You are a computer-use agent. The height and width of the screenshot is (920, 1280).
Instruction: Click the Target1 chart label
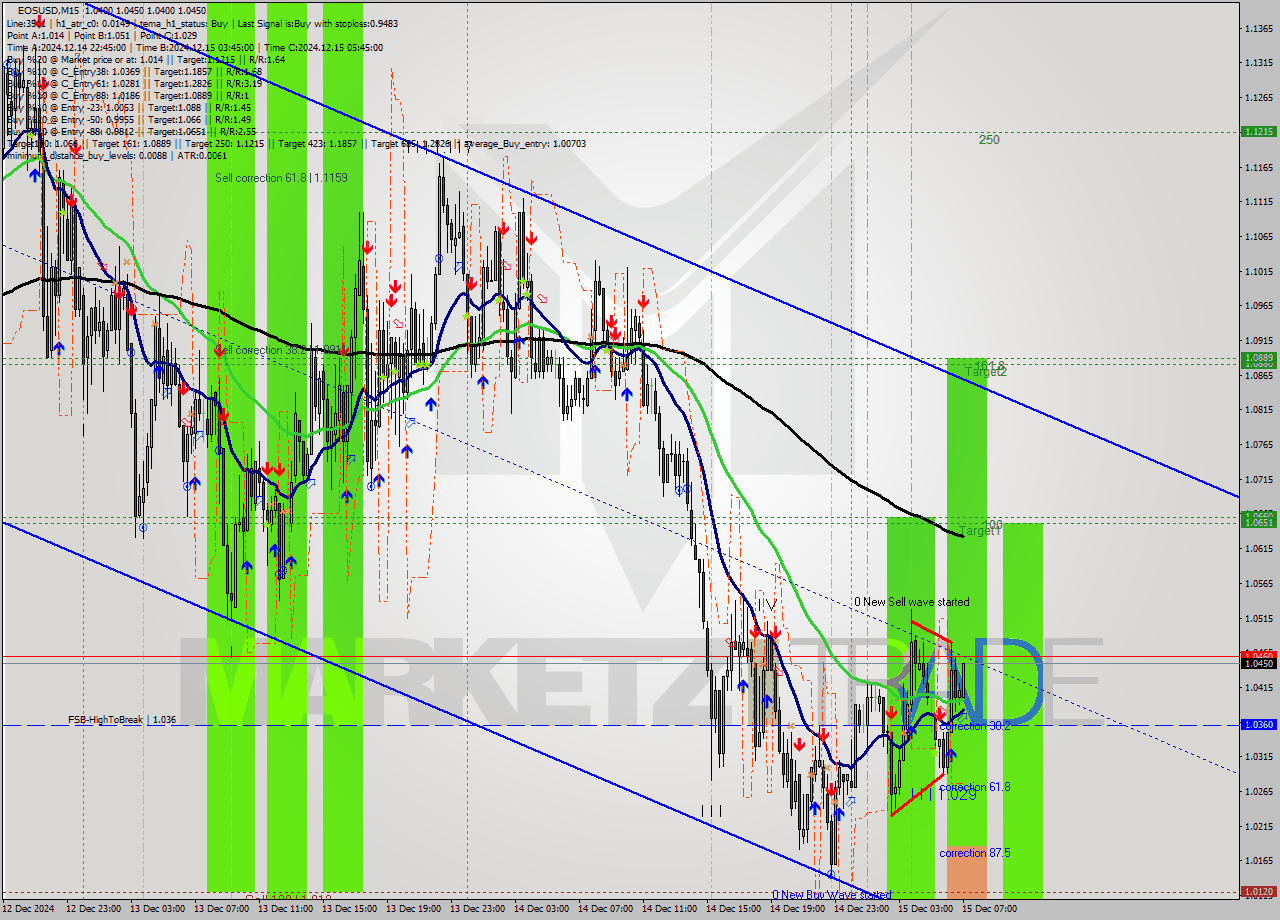[979, 531]
